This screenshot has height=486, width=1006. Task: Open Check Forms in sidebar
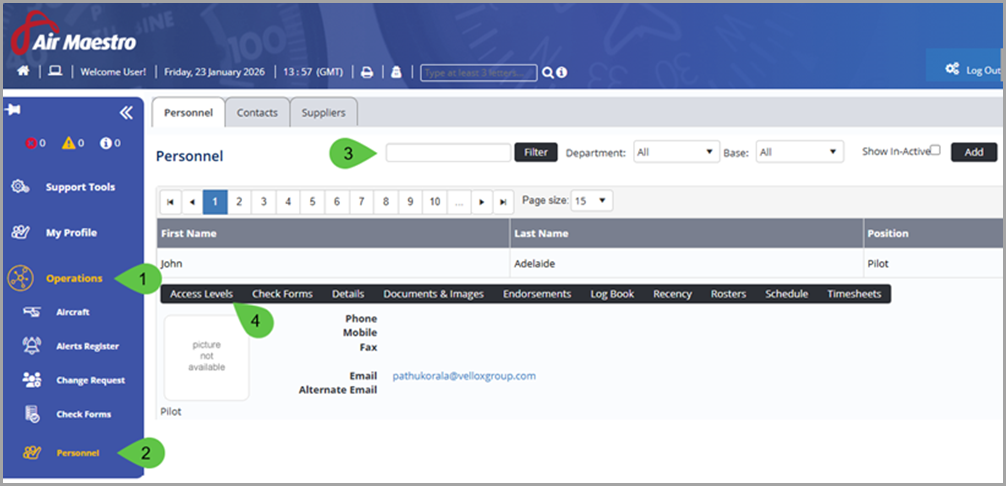(83, 414)
